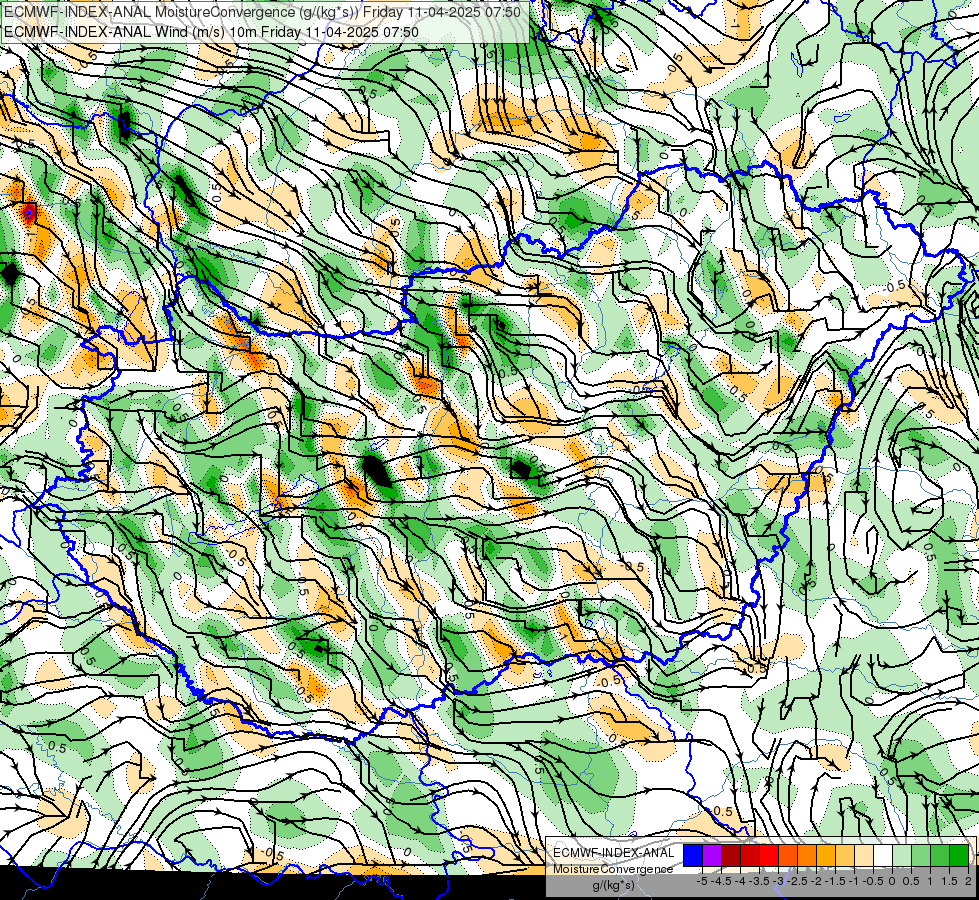Click the MoistureConvergence label in the legend
Image resolution: width=979 pixels, height=900 pixels.
[613, 869]
